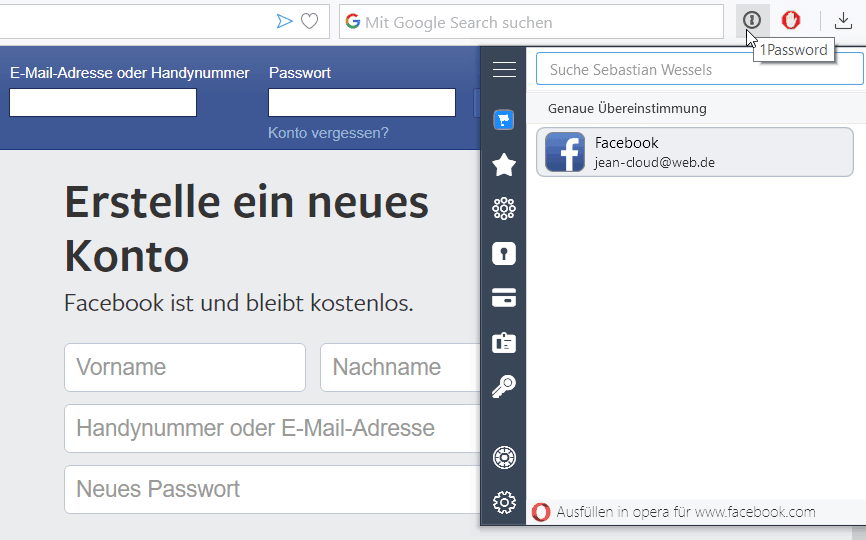The width and height of the screenshot is (866, 540).
Task: Show favorites via the star icon
Action: tap(504, 165)
